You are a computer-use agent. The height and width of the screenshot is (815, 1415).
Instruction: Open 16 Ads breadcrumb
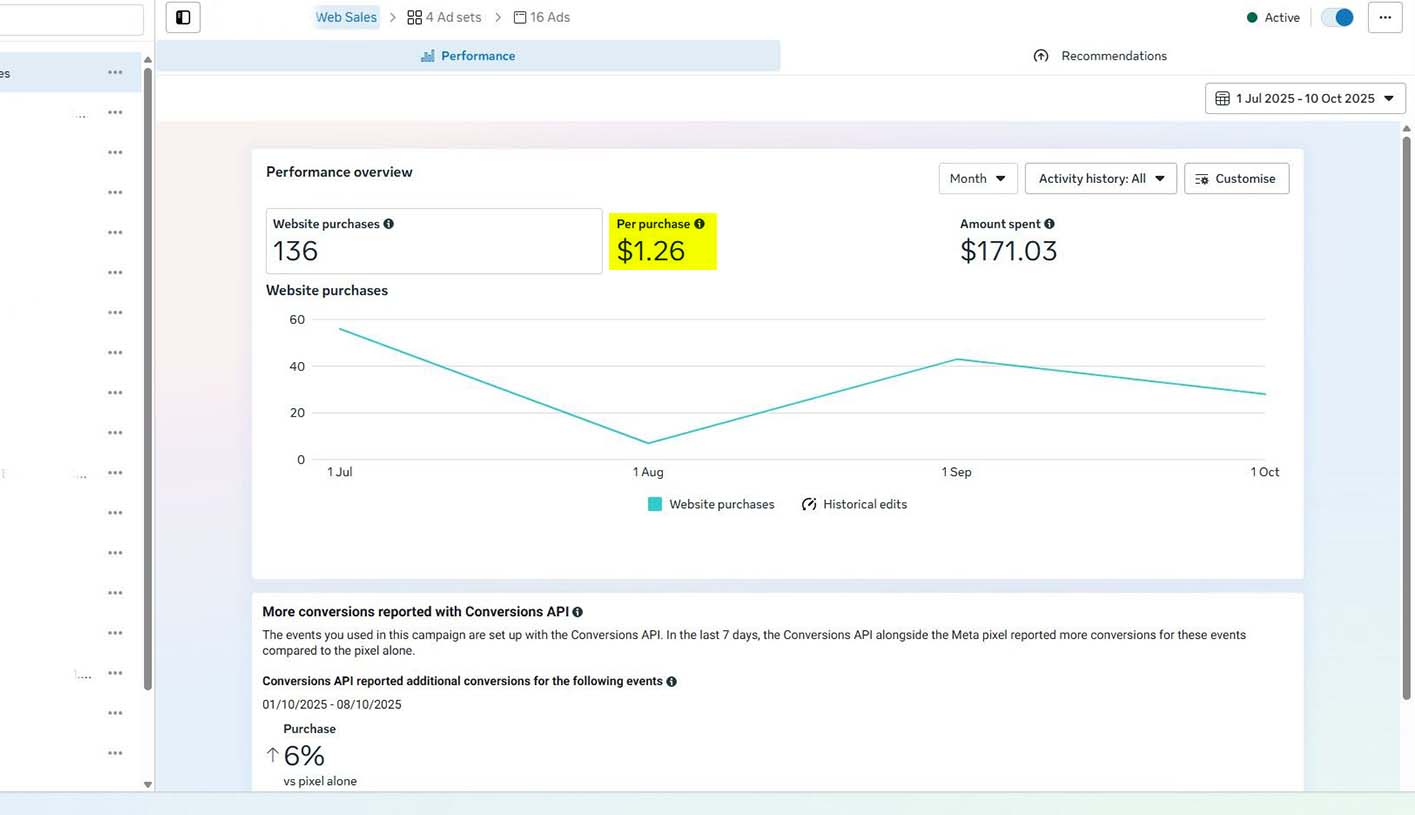[x=541, y=17]
